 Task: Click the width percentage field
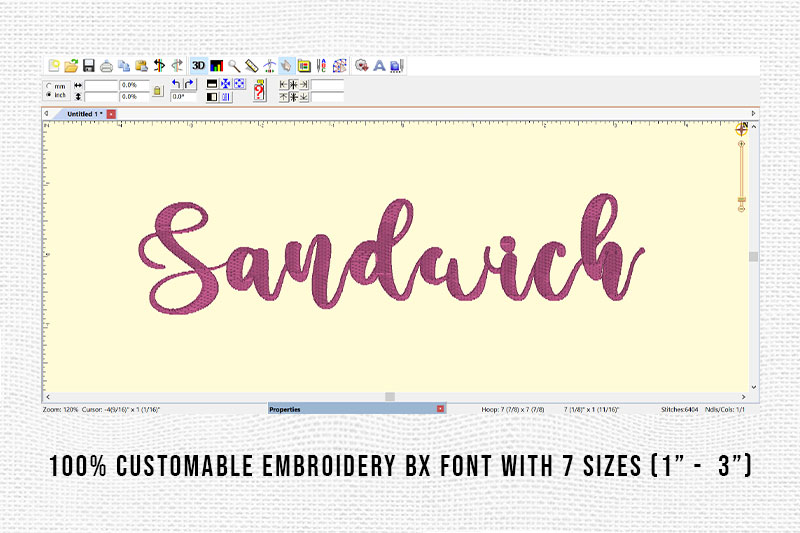pos(134,85)
